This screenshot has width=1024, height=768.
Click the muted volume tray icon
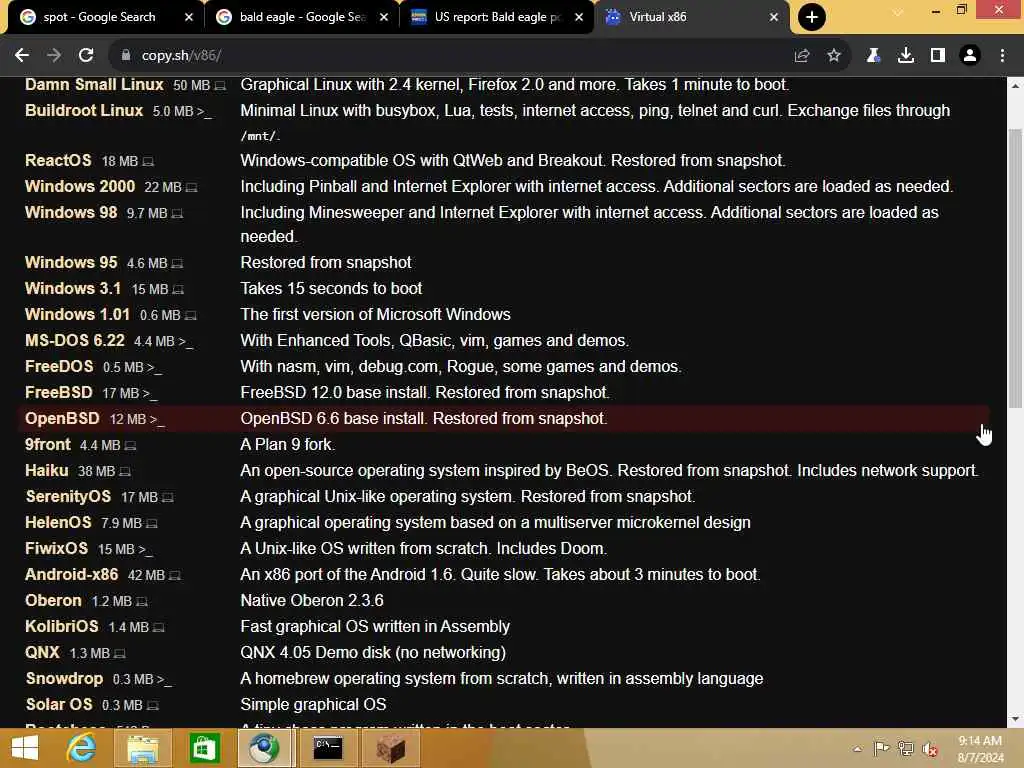point(930,749)
